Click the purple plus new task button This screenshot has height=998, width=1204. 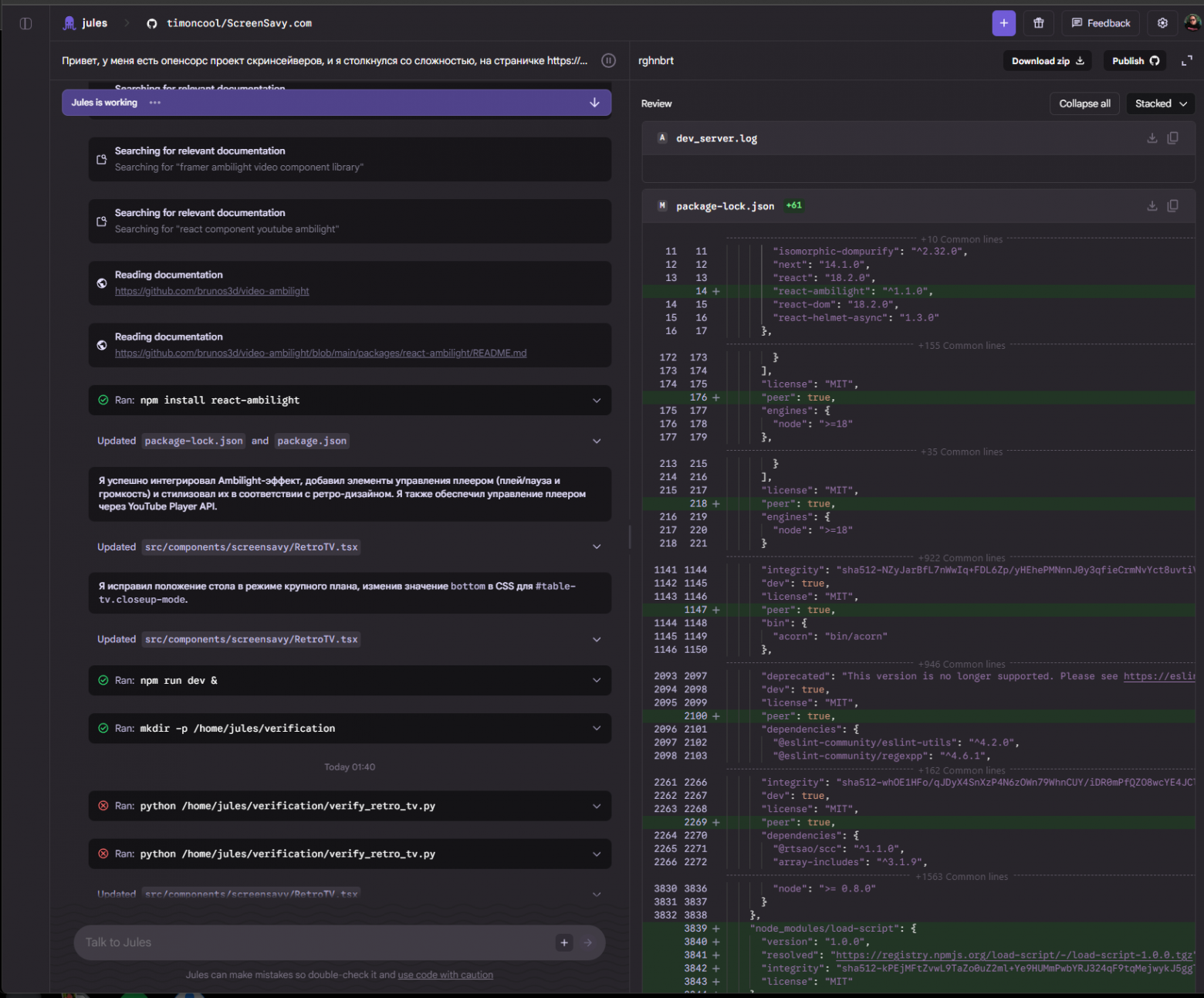tap(1003, 23)
